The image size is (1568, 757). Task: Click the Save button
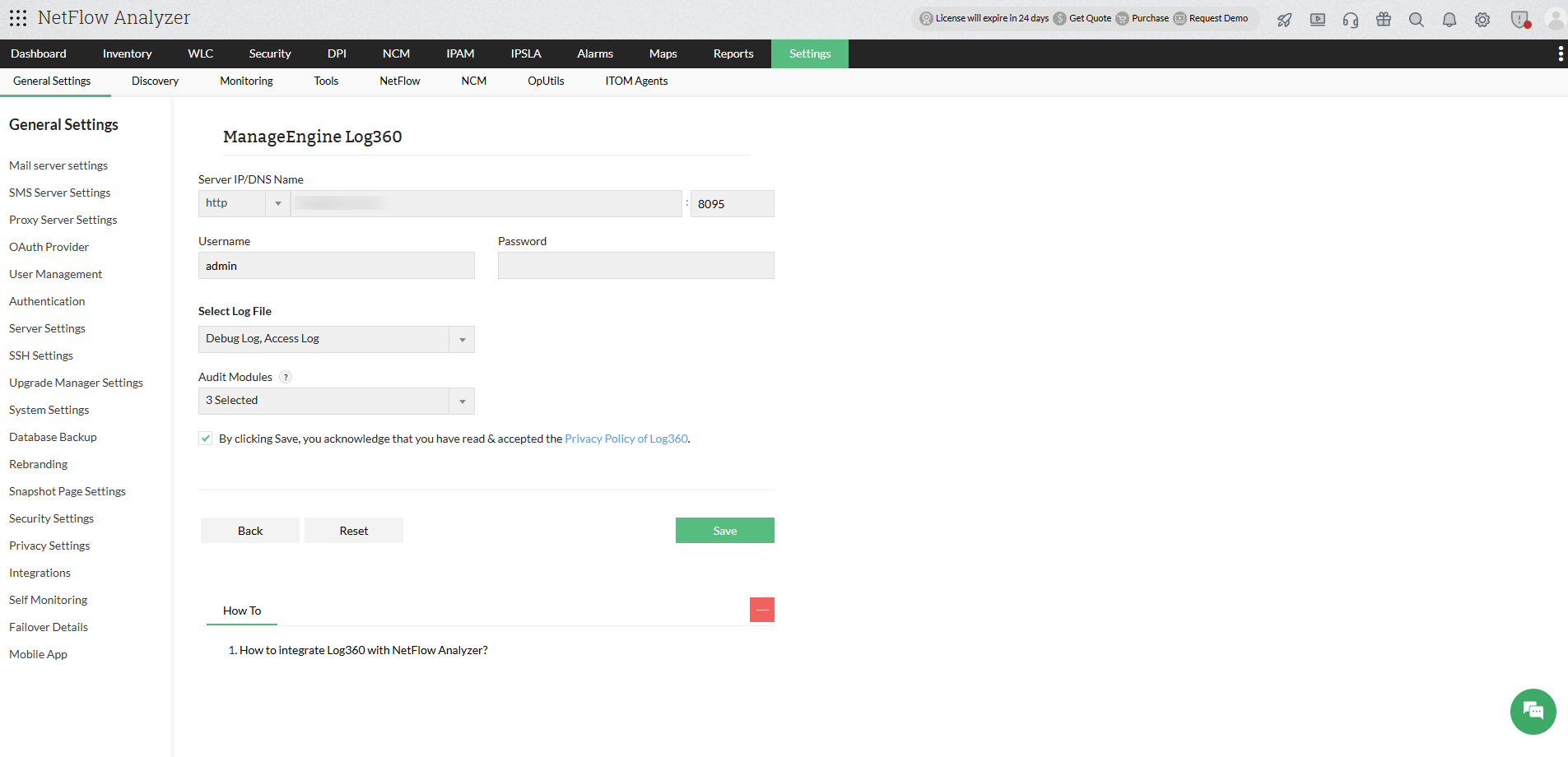point(725,531)
